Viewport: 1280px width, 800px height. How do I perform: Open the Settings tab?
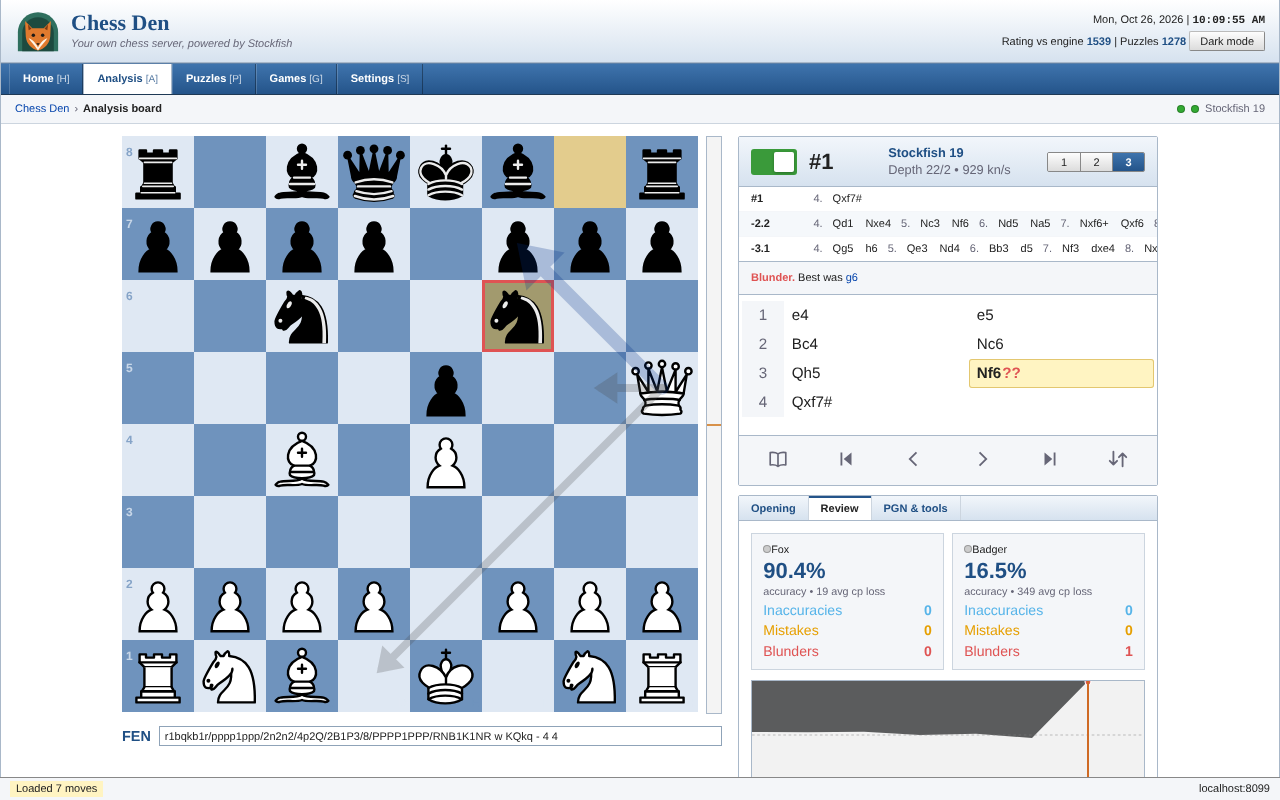pyautogui.click(x=380, y=79)
